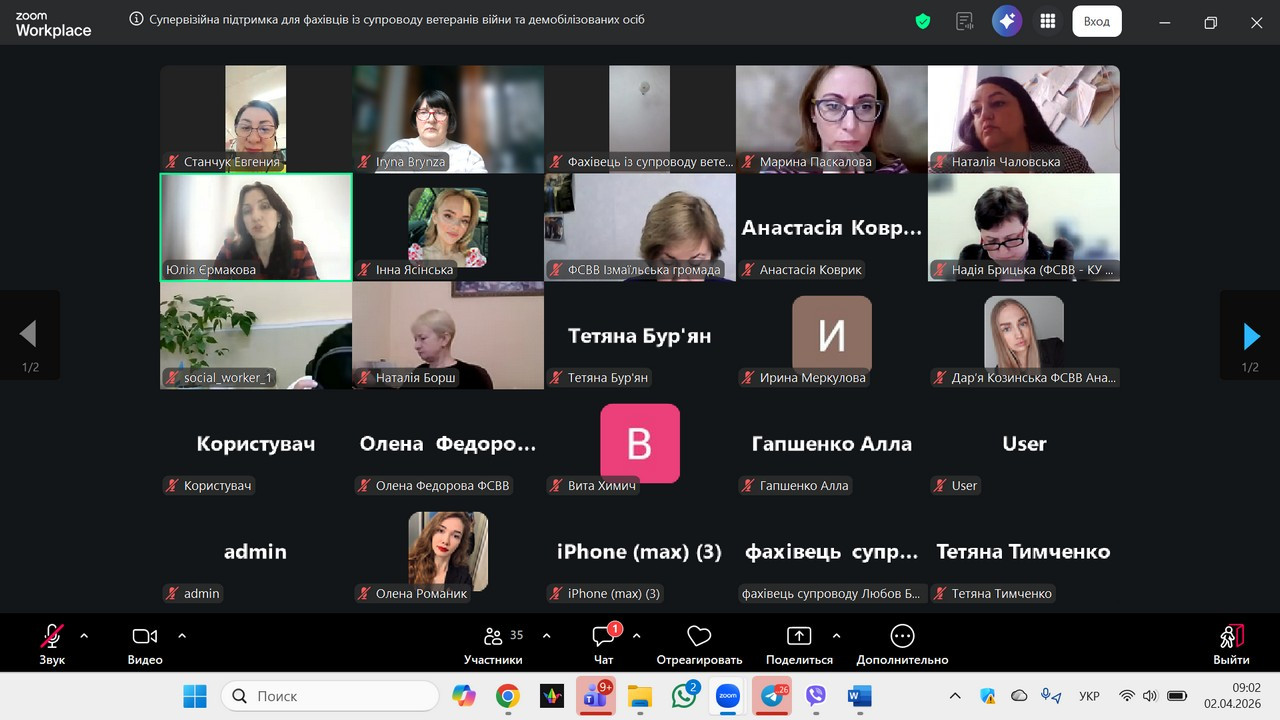Leave the meeting with Выйти
The width and height of the screenshot is (1280, 720).
(x=1231, y=644)
